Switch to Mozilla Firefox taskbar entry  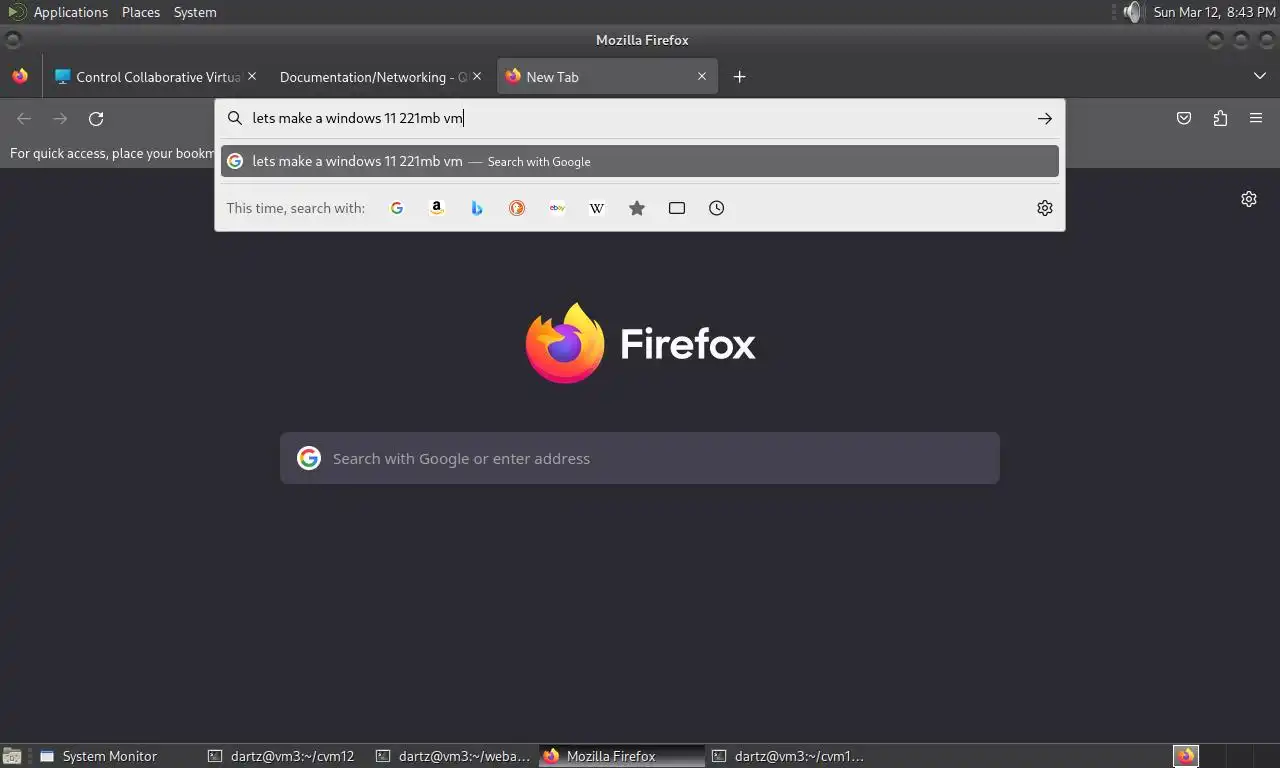tap(622, 756)
